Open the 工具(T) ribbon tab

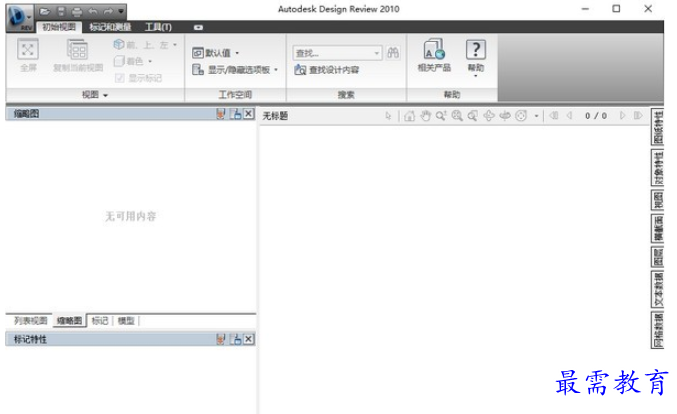tap(158, 27)
